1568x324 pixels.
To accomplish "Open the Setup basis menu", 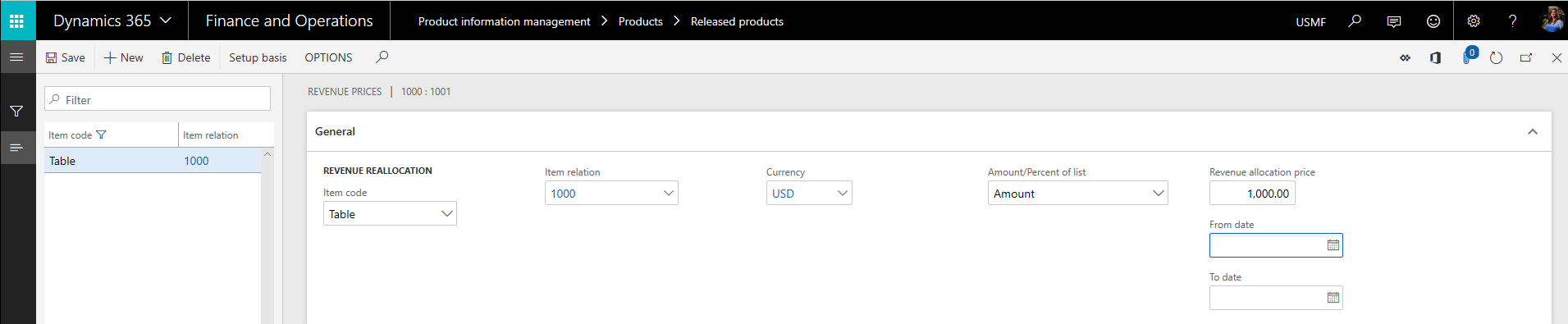I will click(x=258, y=57).
